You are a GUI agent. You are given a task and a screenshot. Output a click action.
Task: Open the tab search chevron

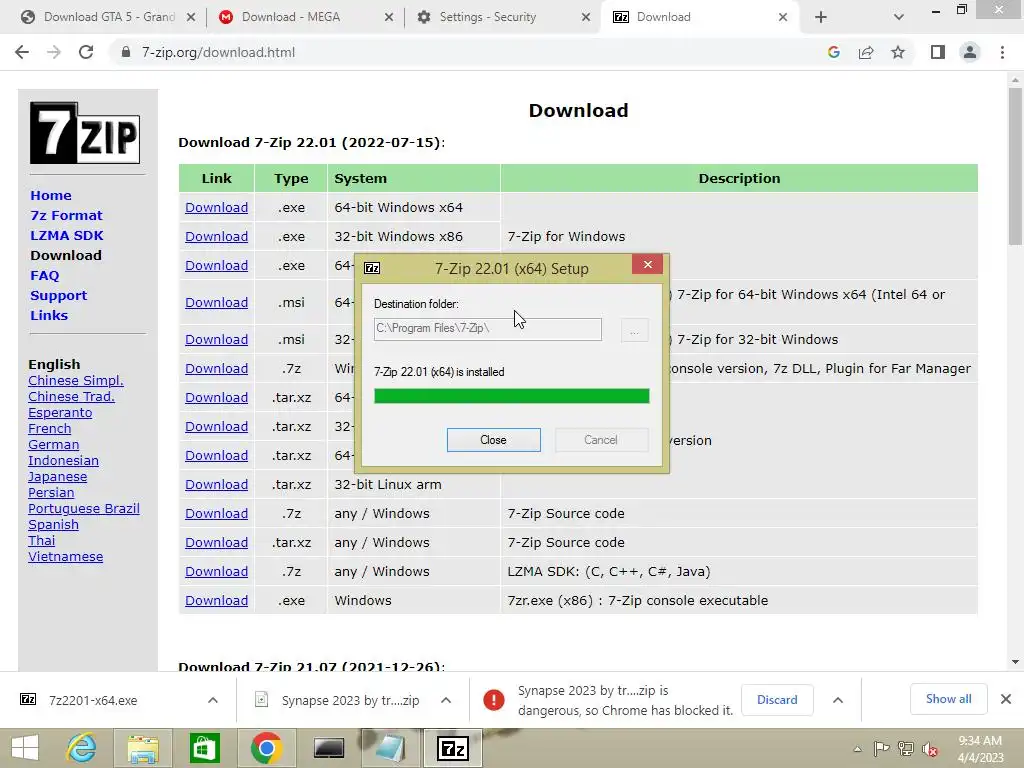coord(899,18)
